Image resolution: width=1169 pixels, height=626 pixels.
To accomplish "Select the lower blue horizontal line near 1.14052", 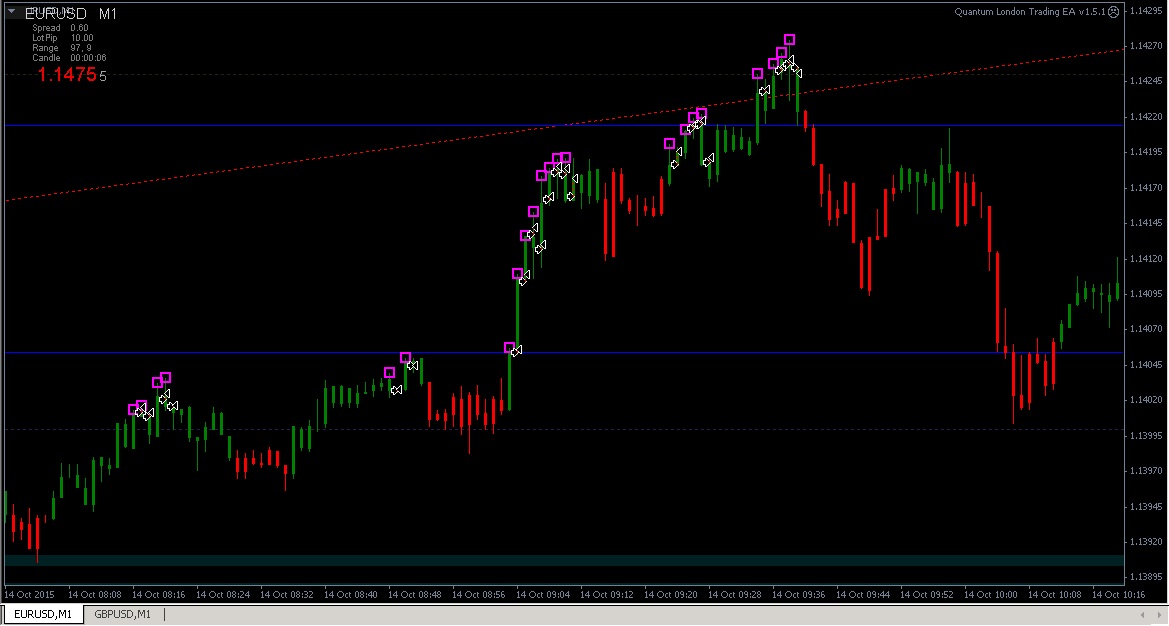I will click(564, 352).
